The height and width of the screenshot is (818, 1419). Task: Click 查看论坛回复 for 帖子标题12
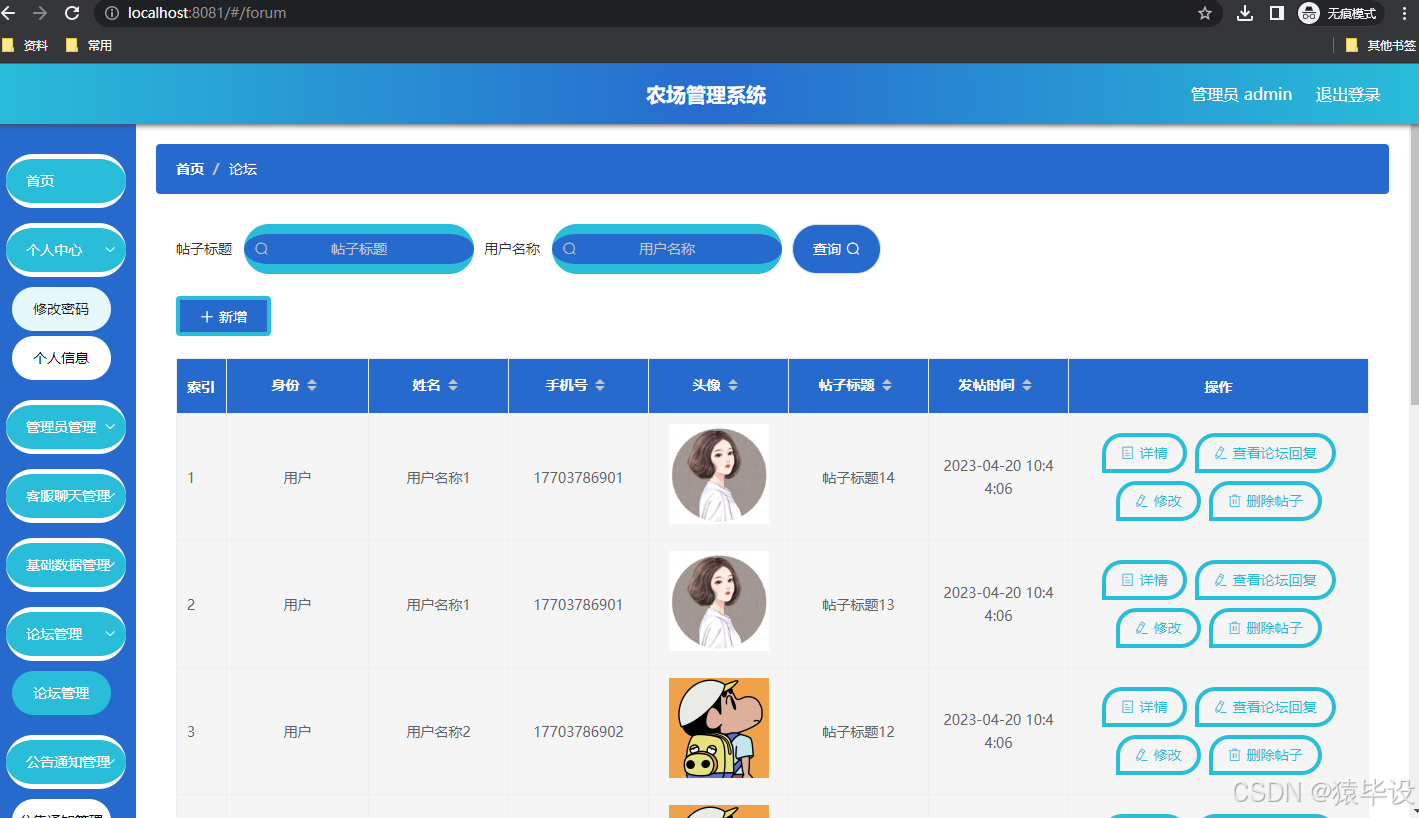[x=1265, y=707]
